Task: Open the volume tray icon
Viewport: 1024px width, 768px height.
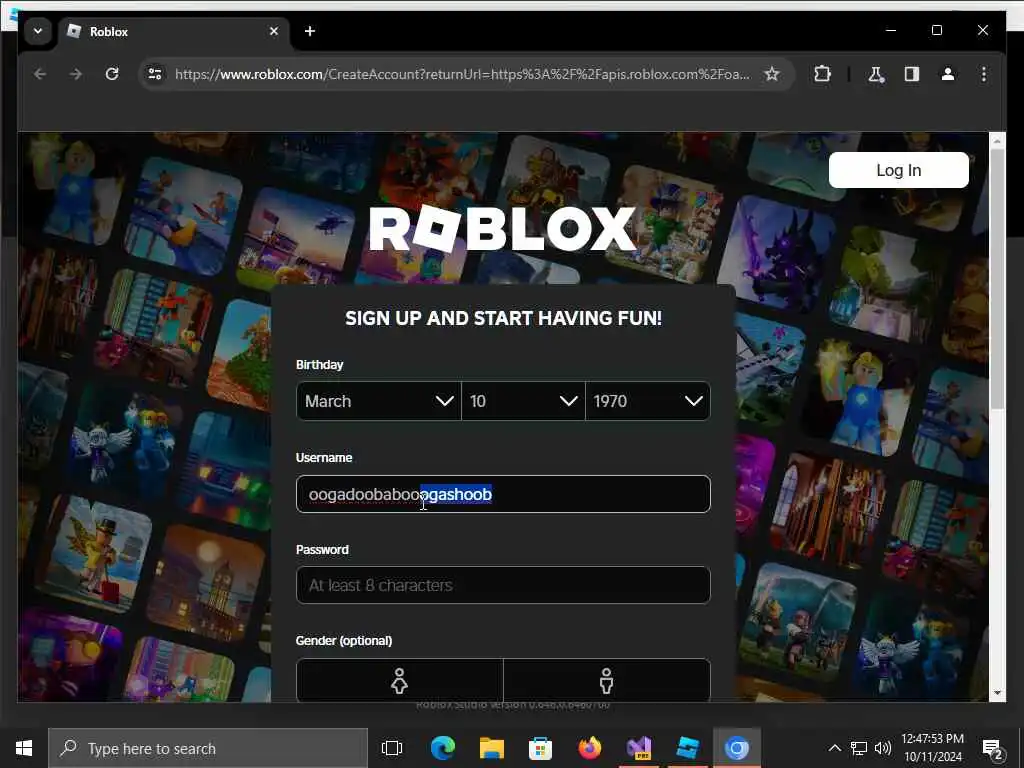Action: (x=883, y=748)
